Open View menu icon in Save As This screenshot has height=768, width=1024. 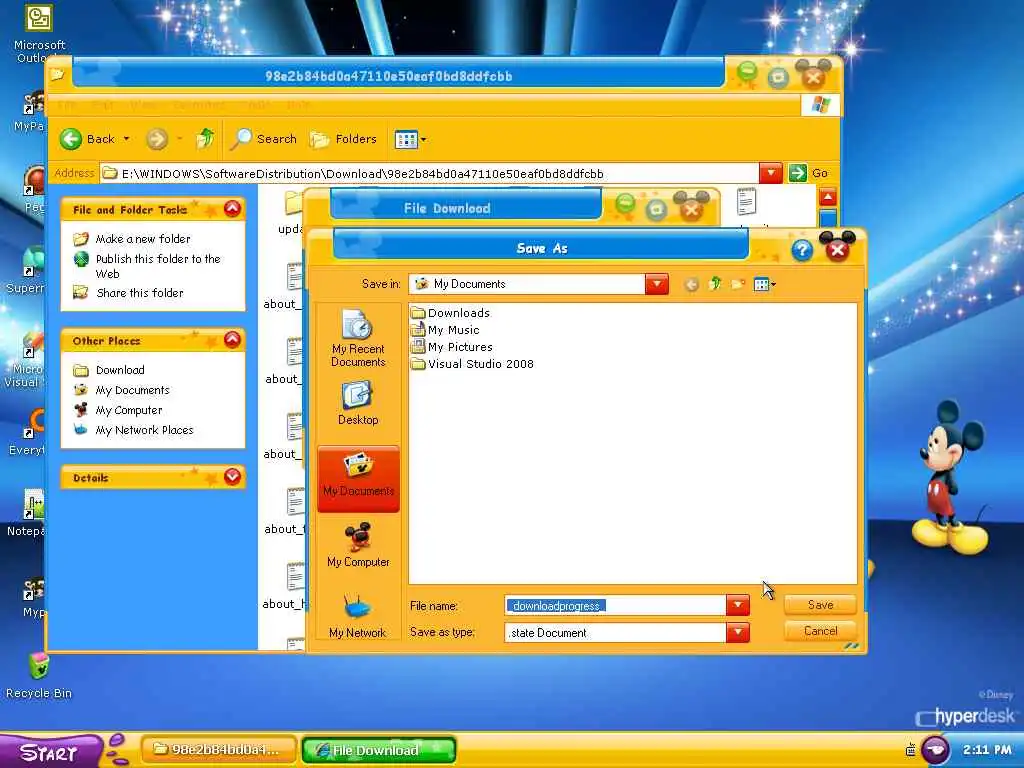(x=764, y=284)
